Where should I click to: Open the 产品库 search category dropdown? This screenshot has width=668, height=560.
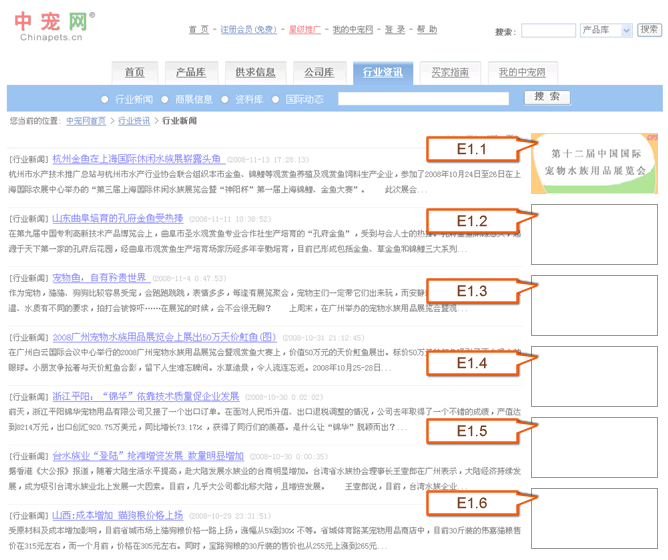point(607,31)
